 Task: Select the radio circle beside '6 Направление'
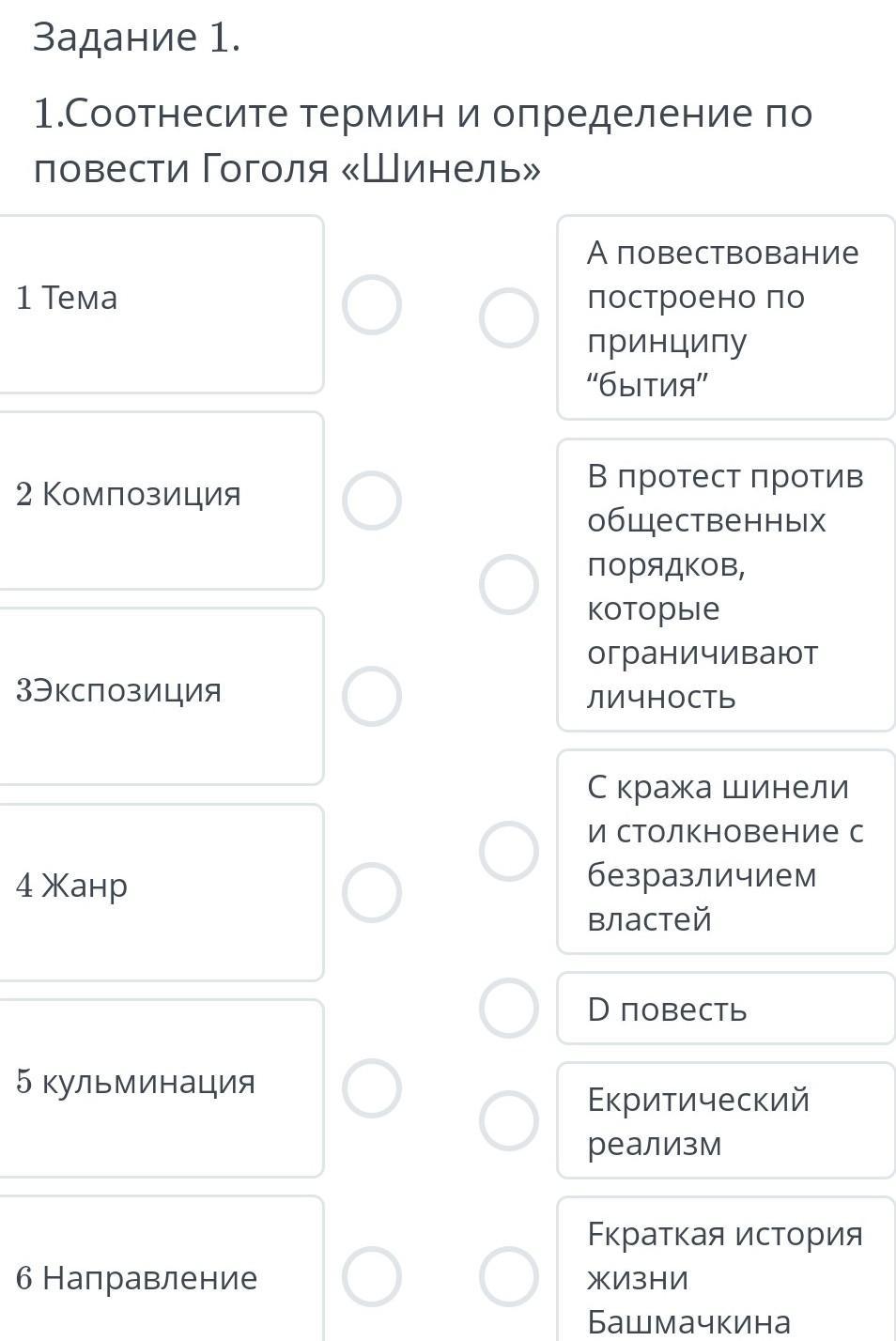372,1276
